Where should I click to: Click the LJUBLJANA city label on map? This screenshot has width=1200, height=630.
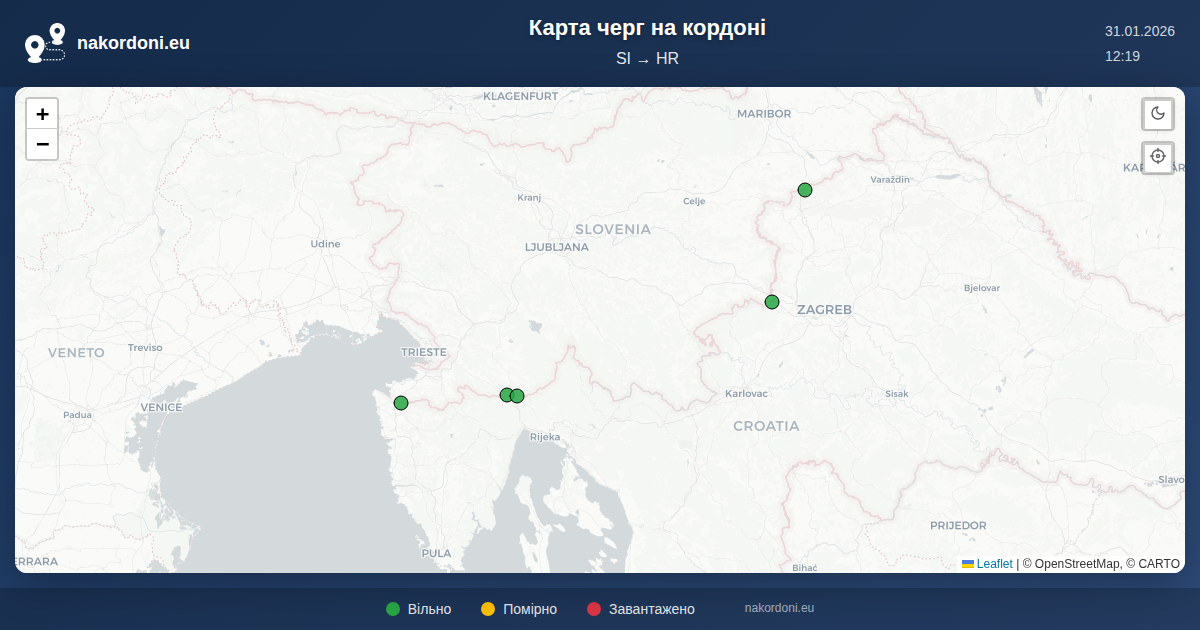556,247
